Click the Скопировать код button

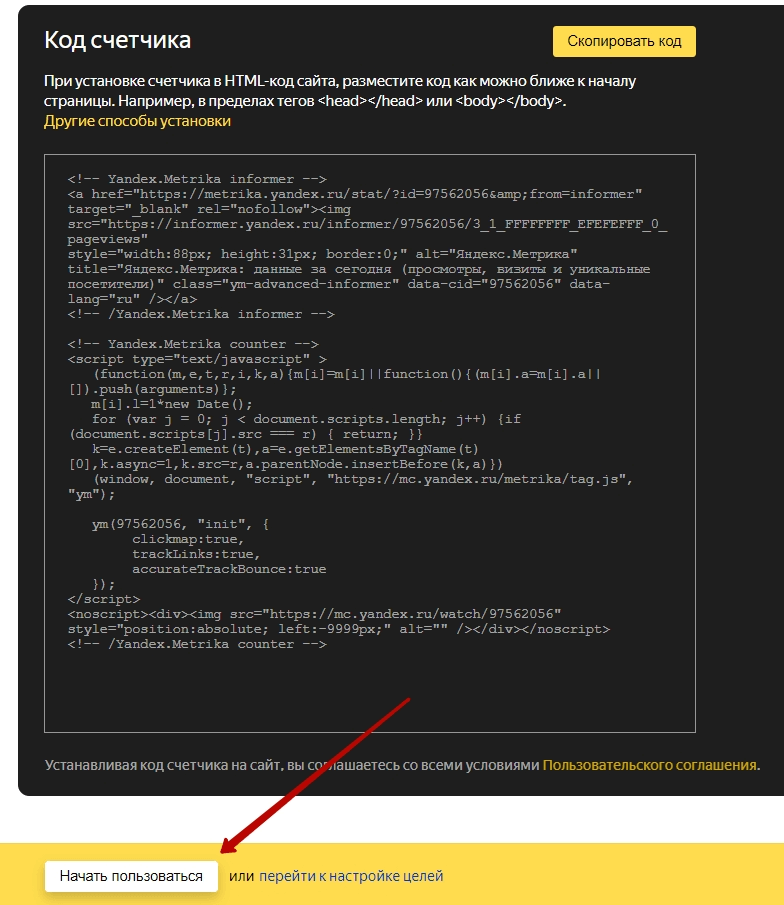[624, 42]
